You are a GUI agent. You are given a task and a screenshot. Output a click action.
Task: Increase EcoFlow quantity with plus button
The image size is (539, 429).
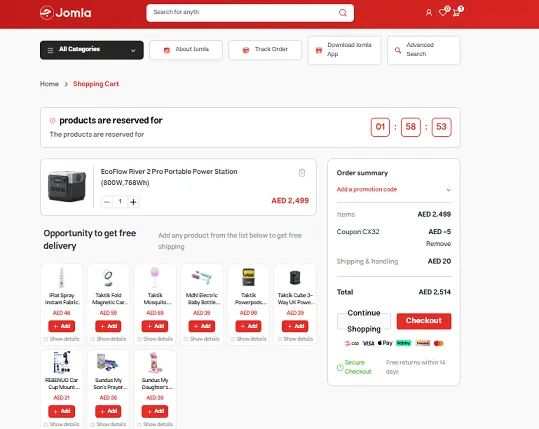click(x=133, y=202)
